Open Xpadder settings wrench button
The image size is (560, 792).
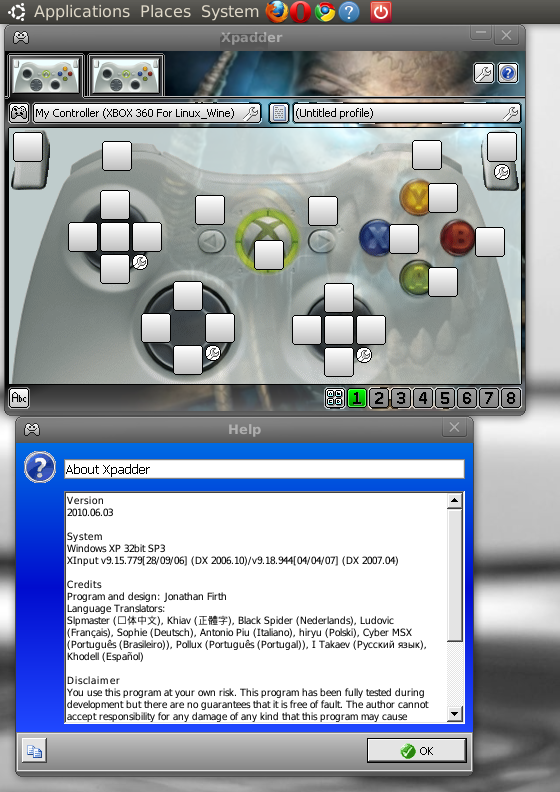pyautogui.click(x=483, y=73)
